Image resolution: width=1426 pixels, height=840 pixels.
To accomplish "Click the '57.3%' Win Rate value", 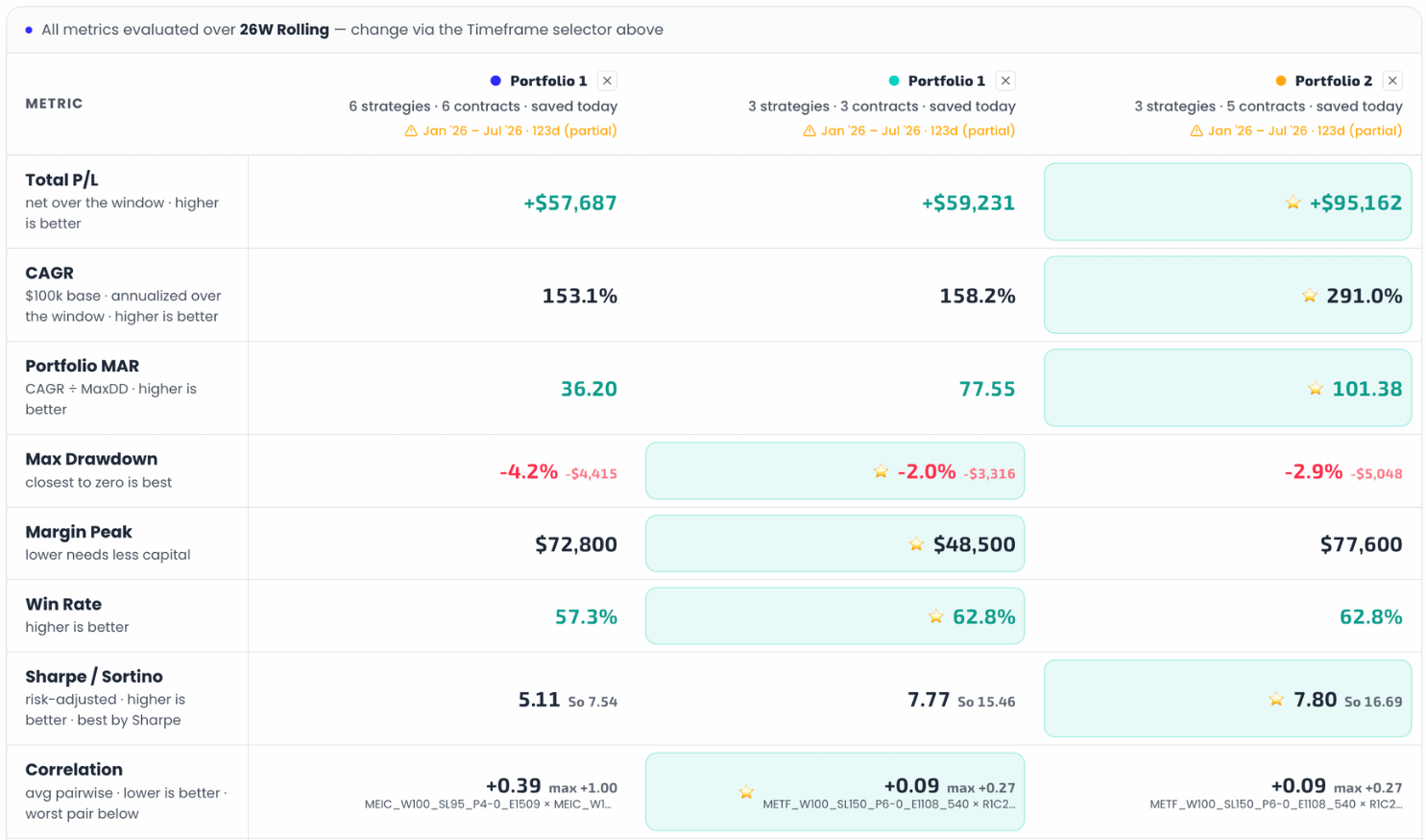I will pyautogui.click(x=586, y=616).
